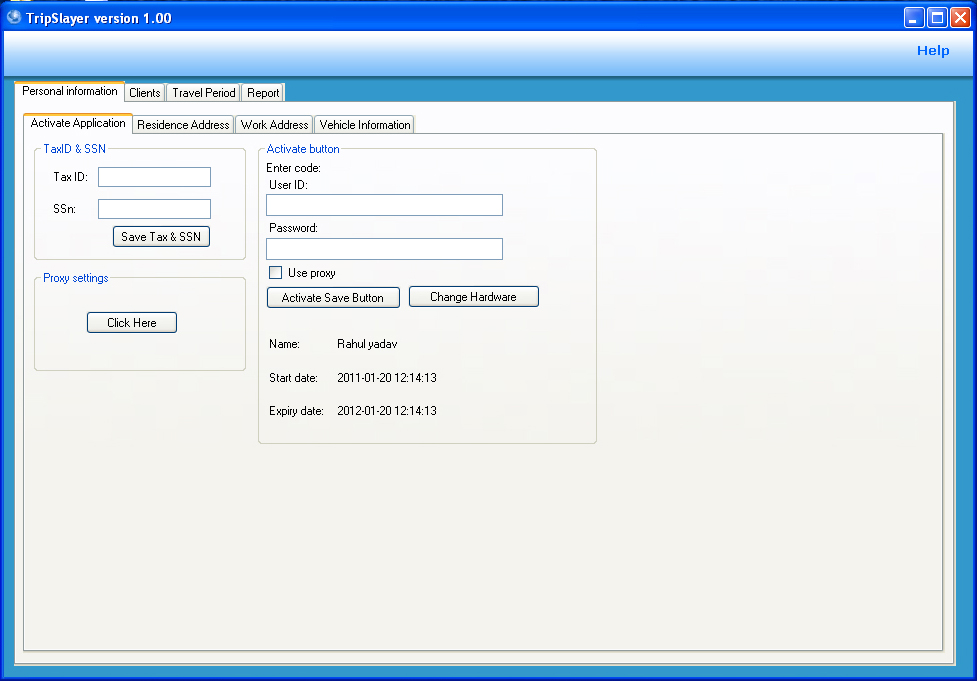Viewport: 977px width, 681px height.
Task: Click the Proxy settings group heading
Action: [75, 278]
